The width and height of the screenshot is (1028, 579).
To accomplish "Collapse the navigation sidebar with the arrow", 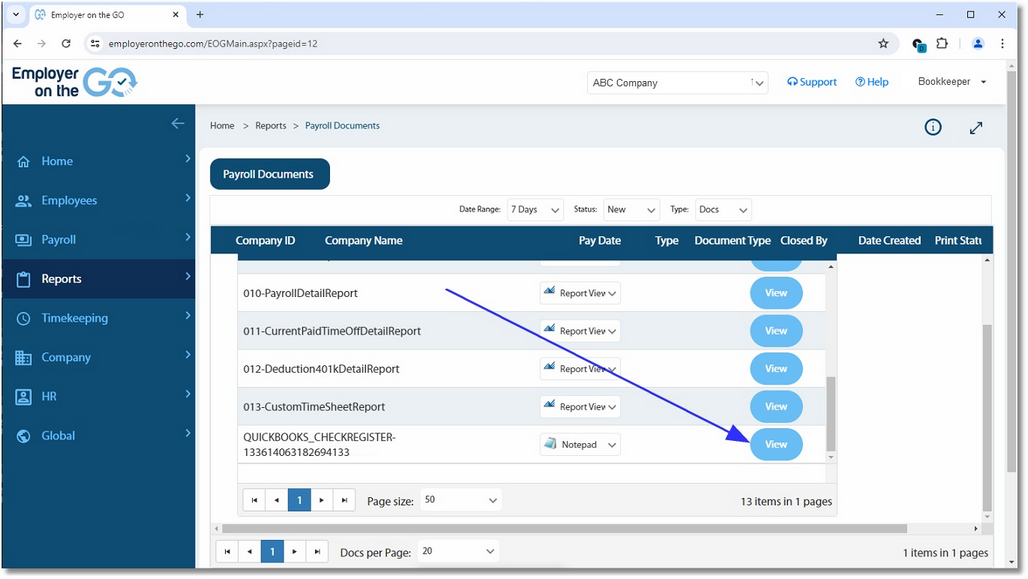I will [x=178, y=123].
